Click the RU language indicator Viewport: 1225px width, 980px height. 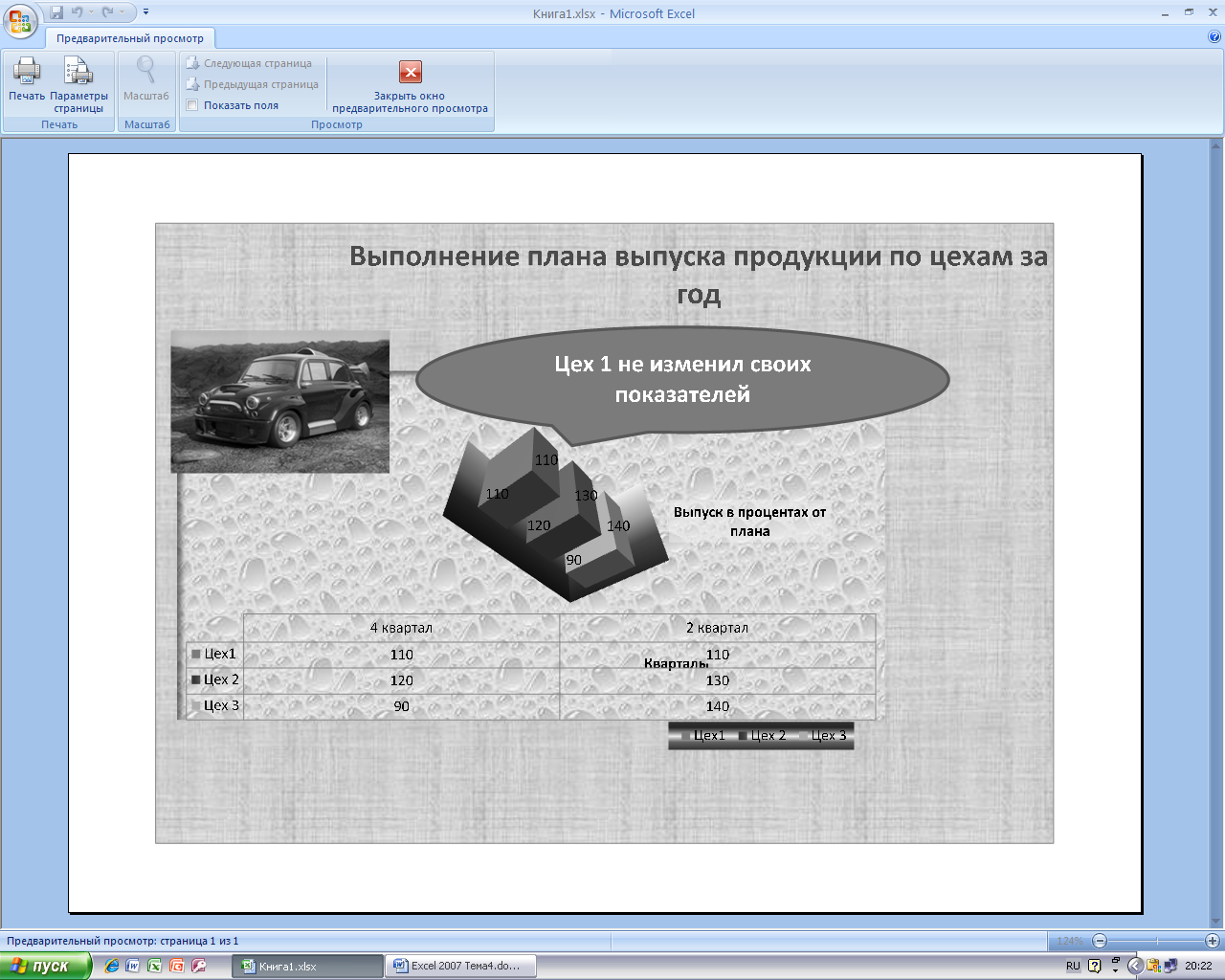pos(1073,966)
